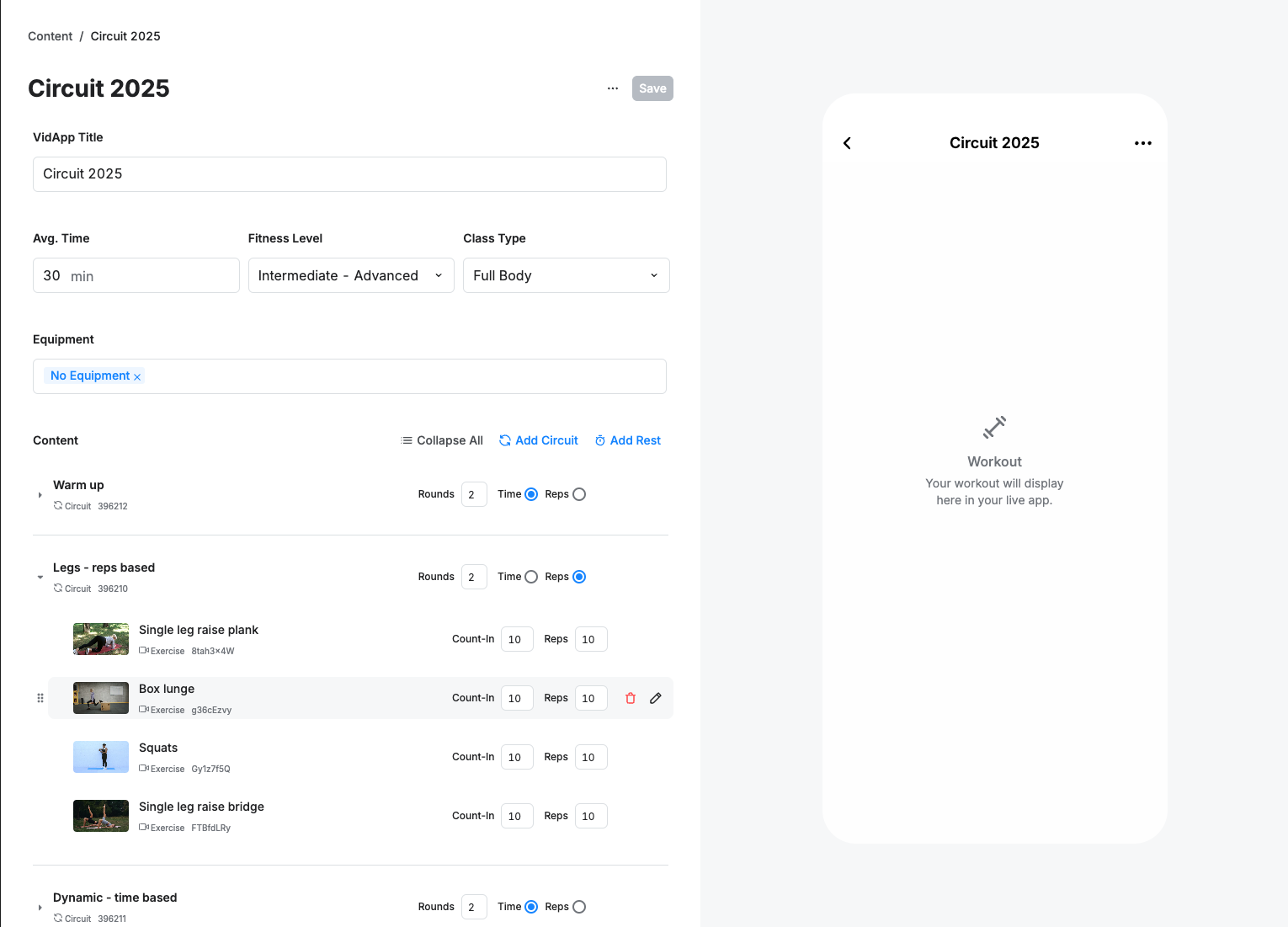The height and width of the screenshot is (927, 1288).
Task: Click the Squats exercise name
Action: click(x=158, y=748)
